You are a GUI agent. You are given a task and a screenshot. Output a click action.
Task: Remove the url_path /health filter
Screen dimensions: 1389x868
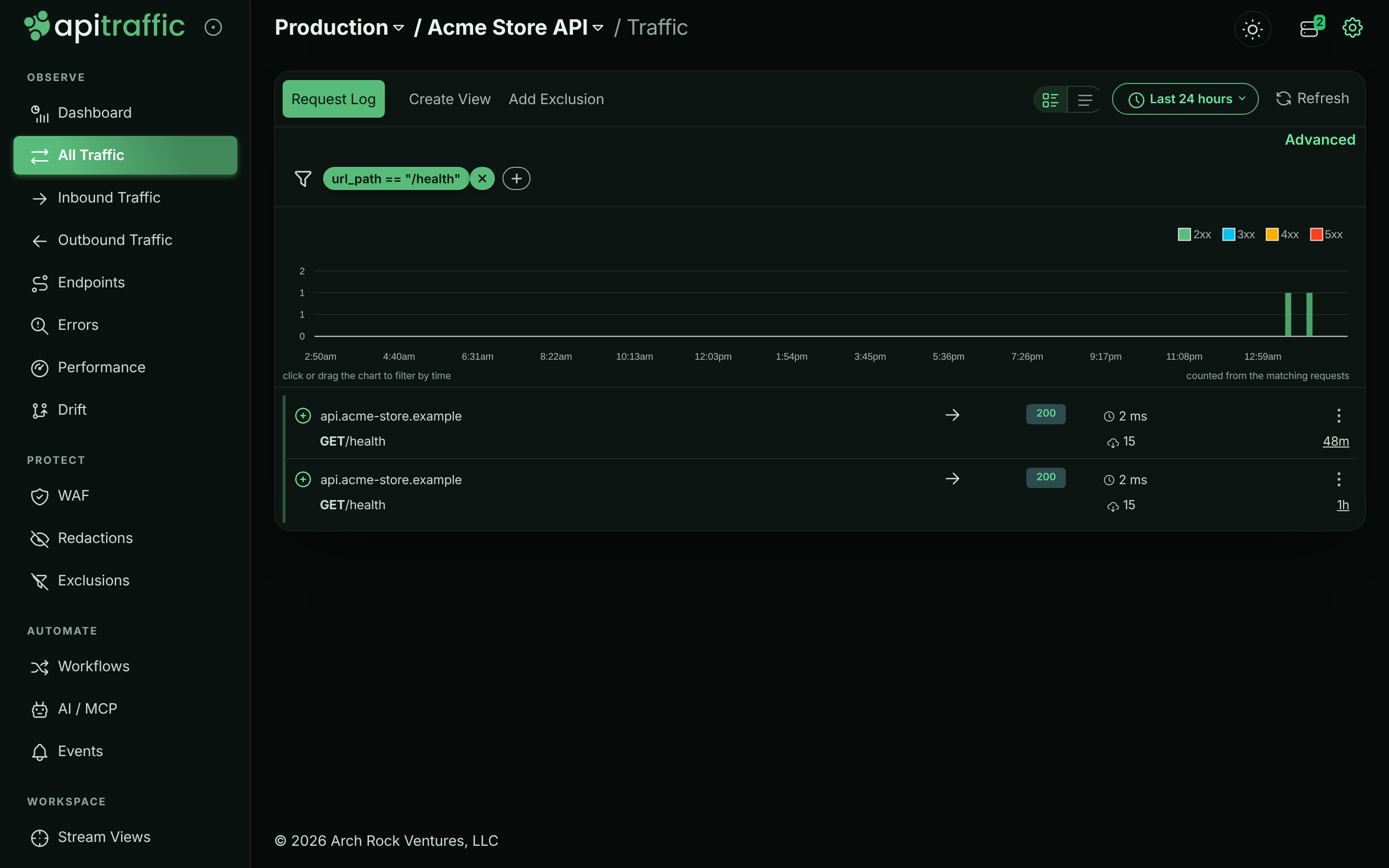[482, 178]
